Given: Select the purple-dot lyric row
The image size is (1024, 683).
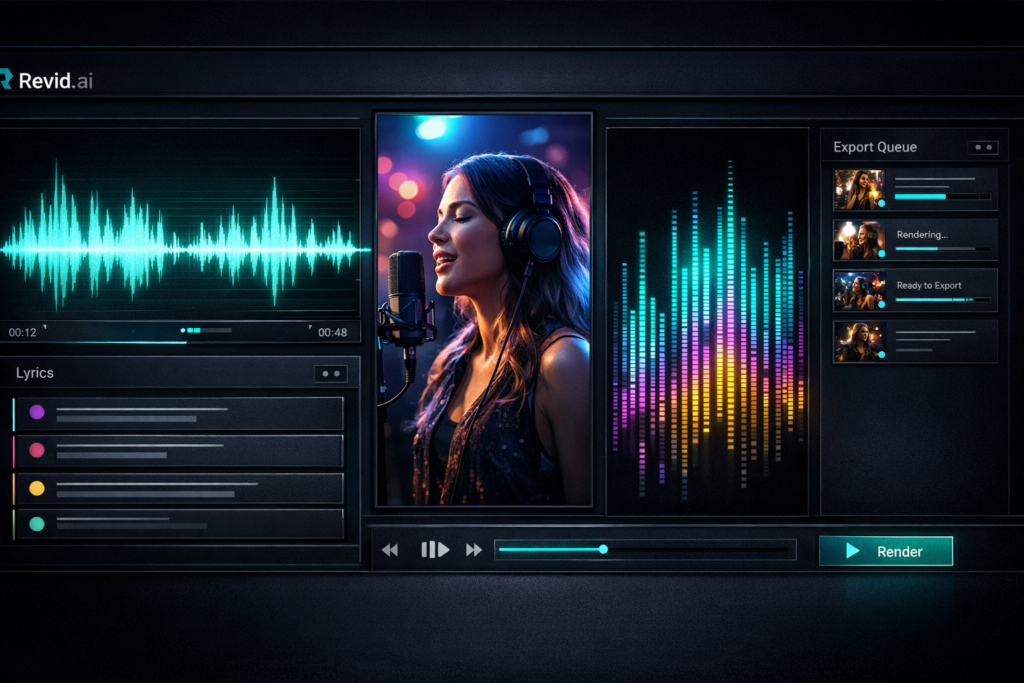Looking at the screenshot, I should [x=180, y=413].
